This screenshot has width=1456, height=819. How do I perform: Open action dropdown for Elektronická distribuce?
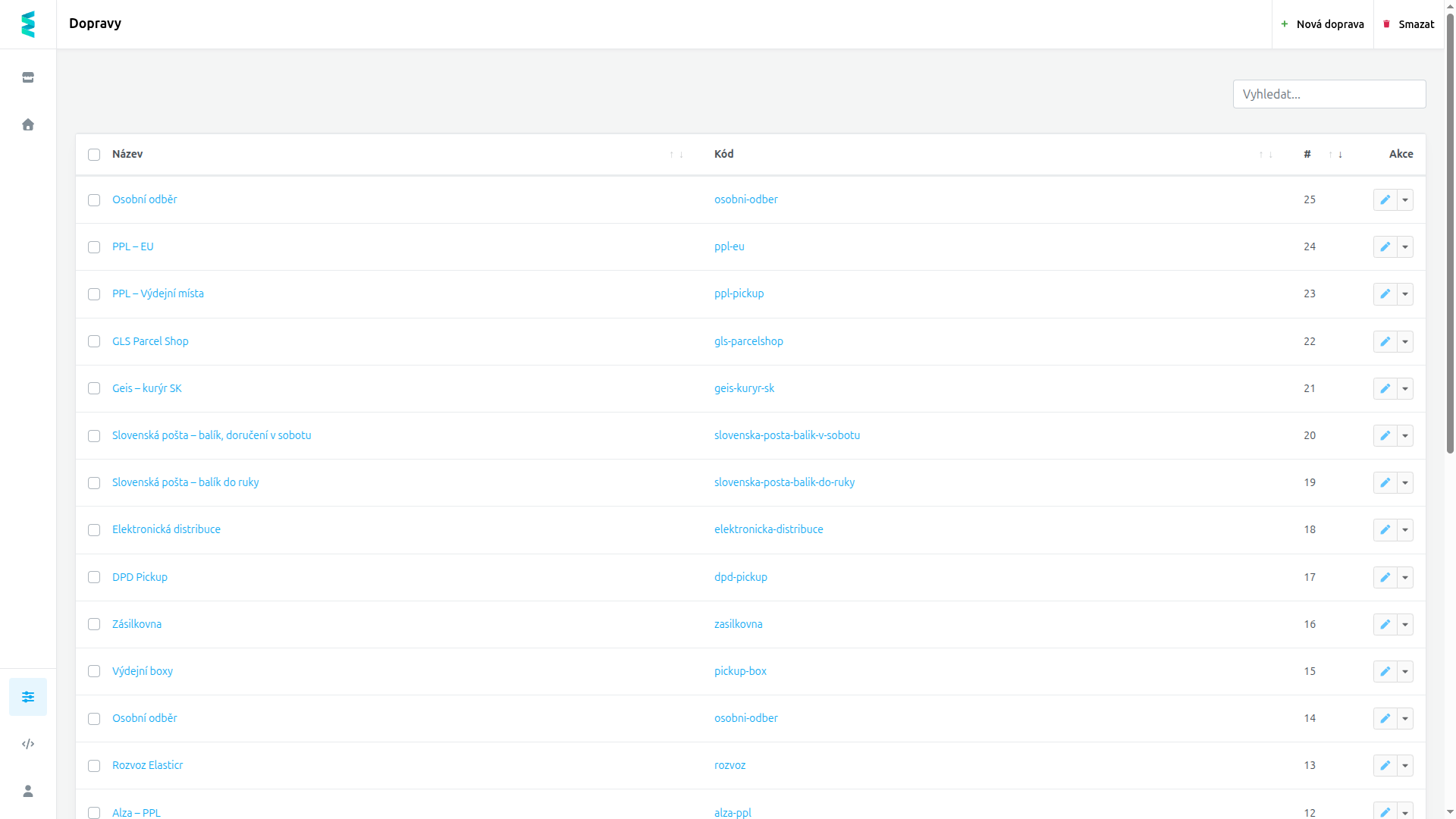click(1405, 529)
